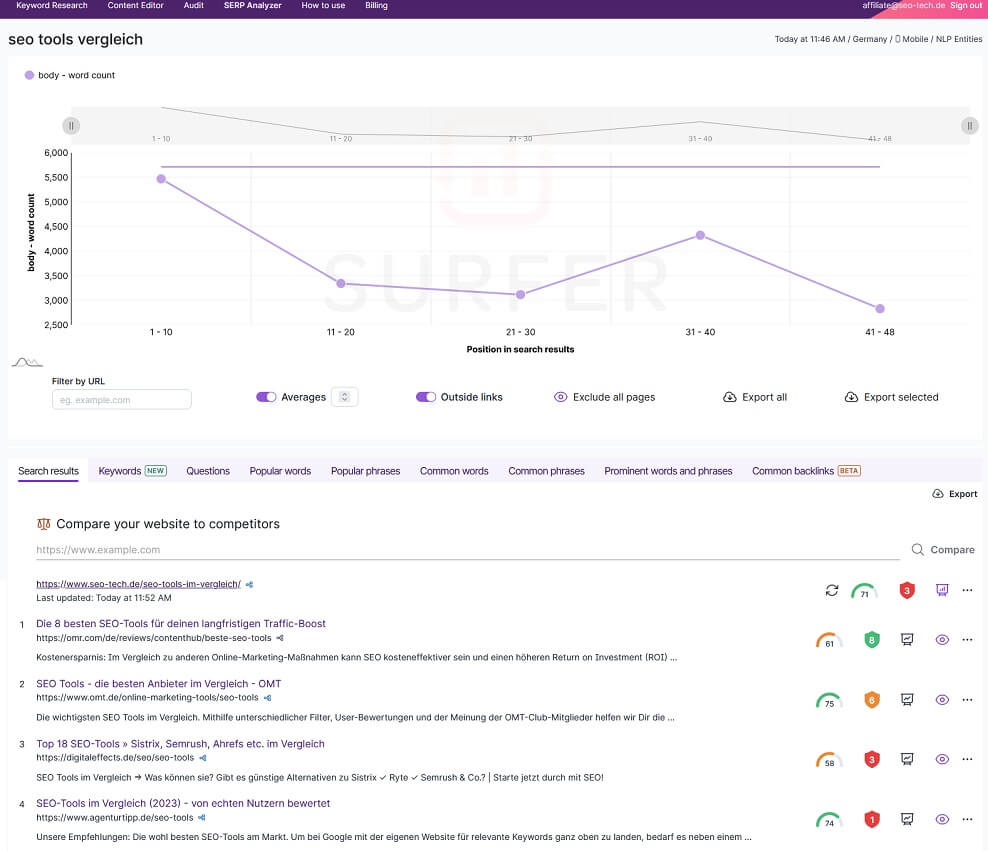Open the SERP Analyzer menu
The height and width of the screenshot is (851, 988).
click(252, 5)
